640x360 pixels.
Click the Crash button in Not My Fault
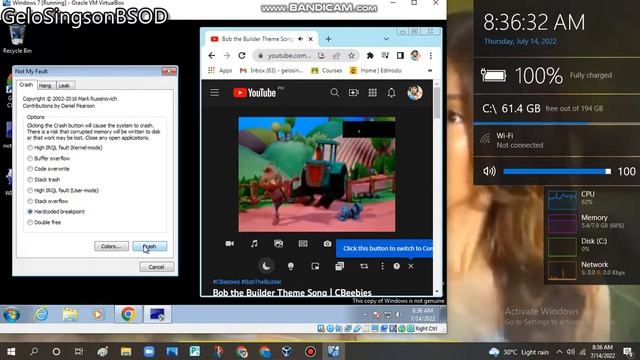149,247
